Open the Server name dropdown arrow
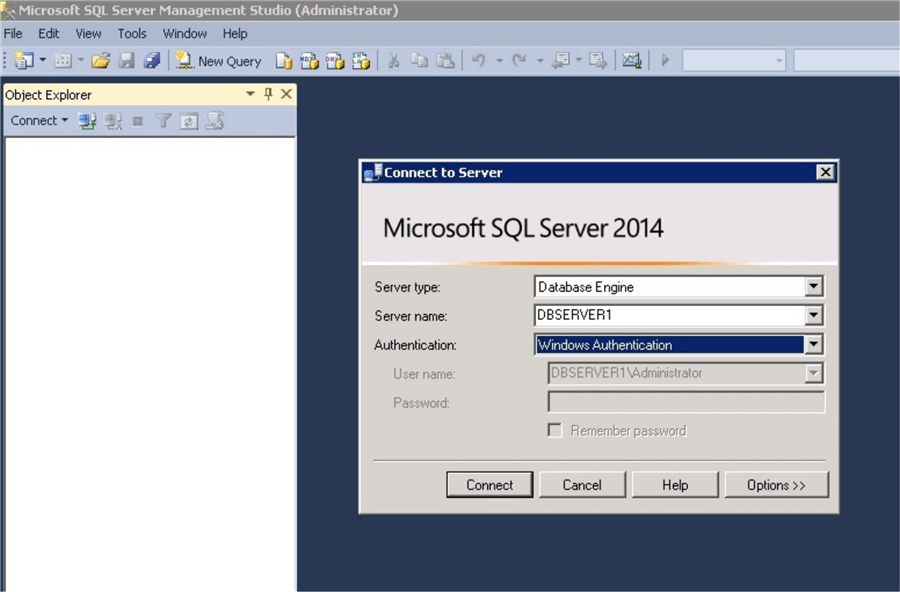Screen dimensions: 900x592 813,315
